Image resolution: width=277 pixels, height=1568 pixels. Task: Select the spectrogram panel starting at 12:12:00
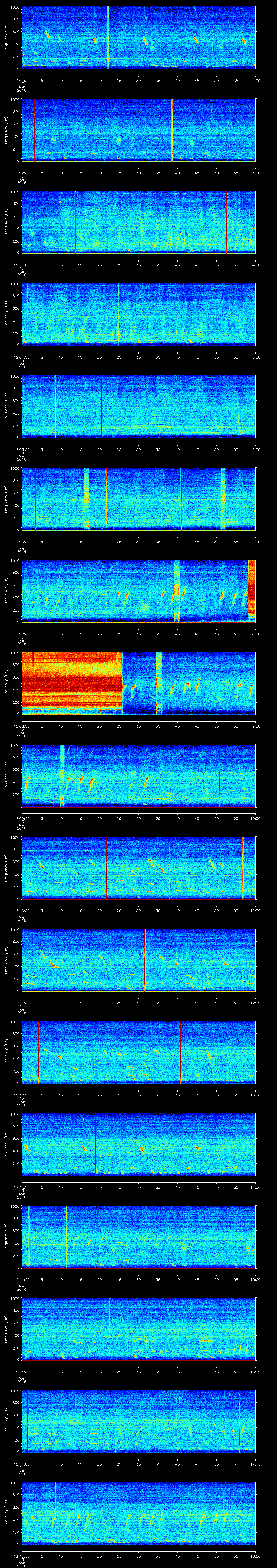[138, 1052]
